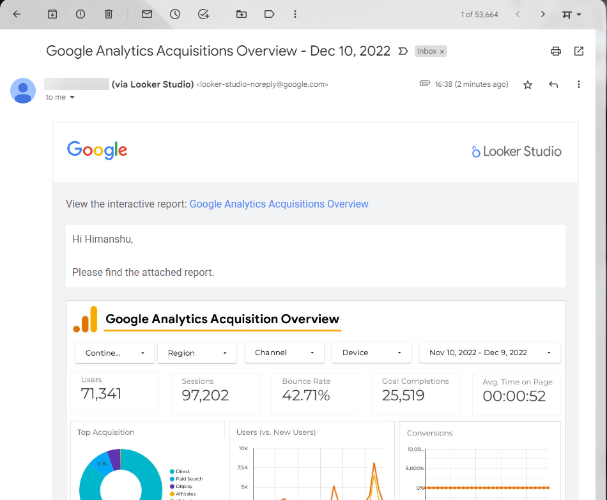Click 'Please find the attached report.' text
Image resolution: width=607 pixels, height=500 pixels.
pyautogui.click(x=143, y=272)
